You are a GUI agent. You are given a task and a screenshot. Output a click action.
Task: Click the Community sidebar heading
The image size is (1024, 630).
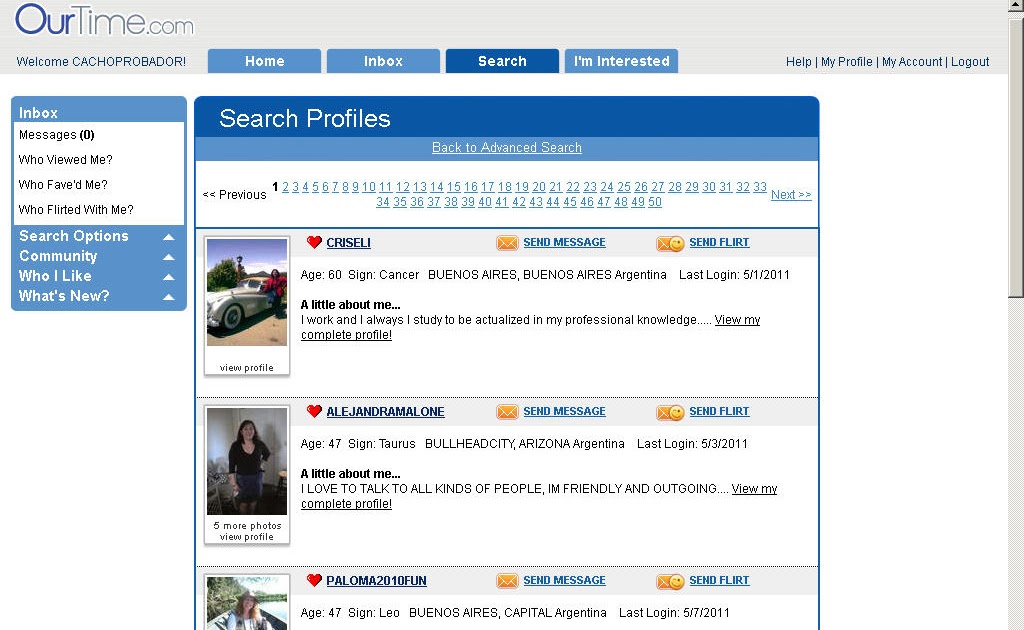coord(58,257)
